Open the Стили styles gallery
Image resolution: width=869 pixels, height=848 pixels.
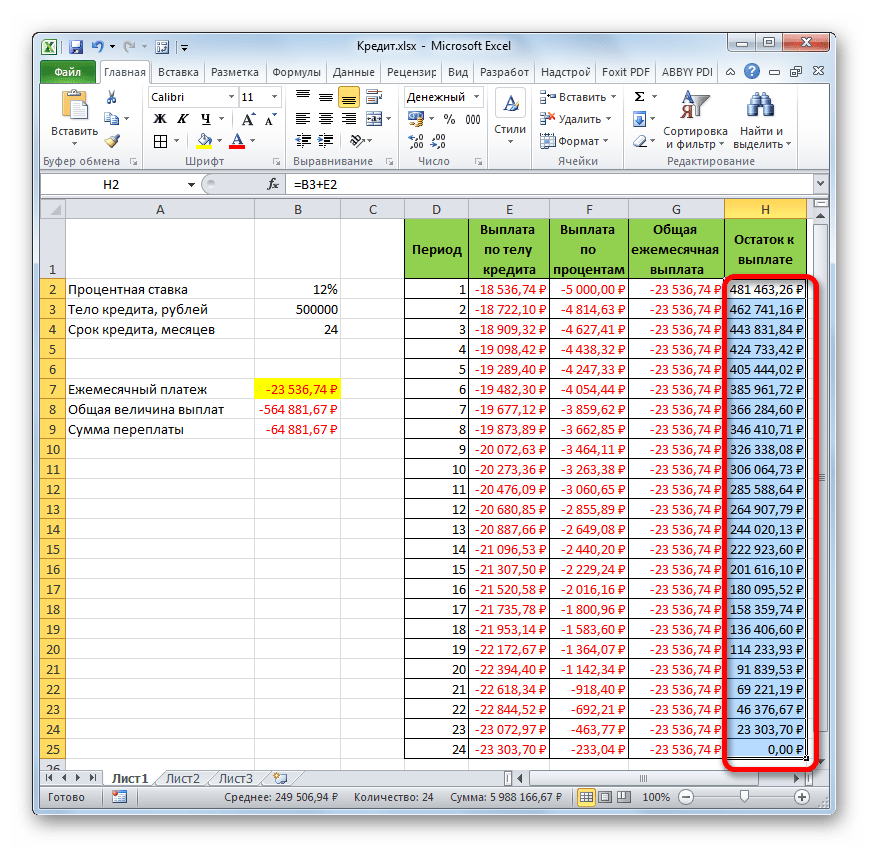tap(510, 118)
